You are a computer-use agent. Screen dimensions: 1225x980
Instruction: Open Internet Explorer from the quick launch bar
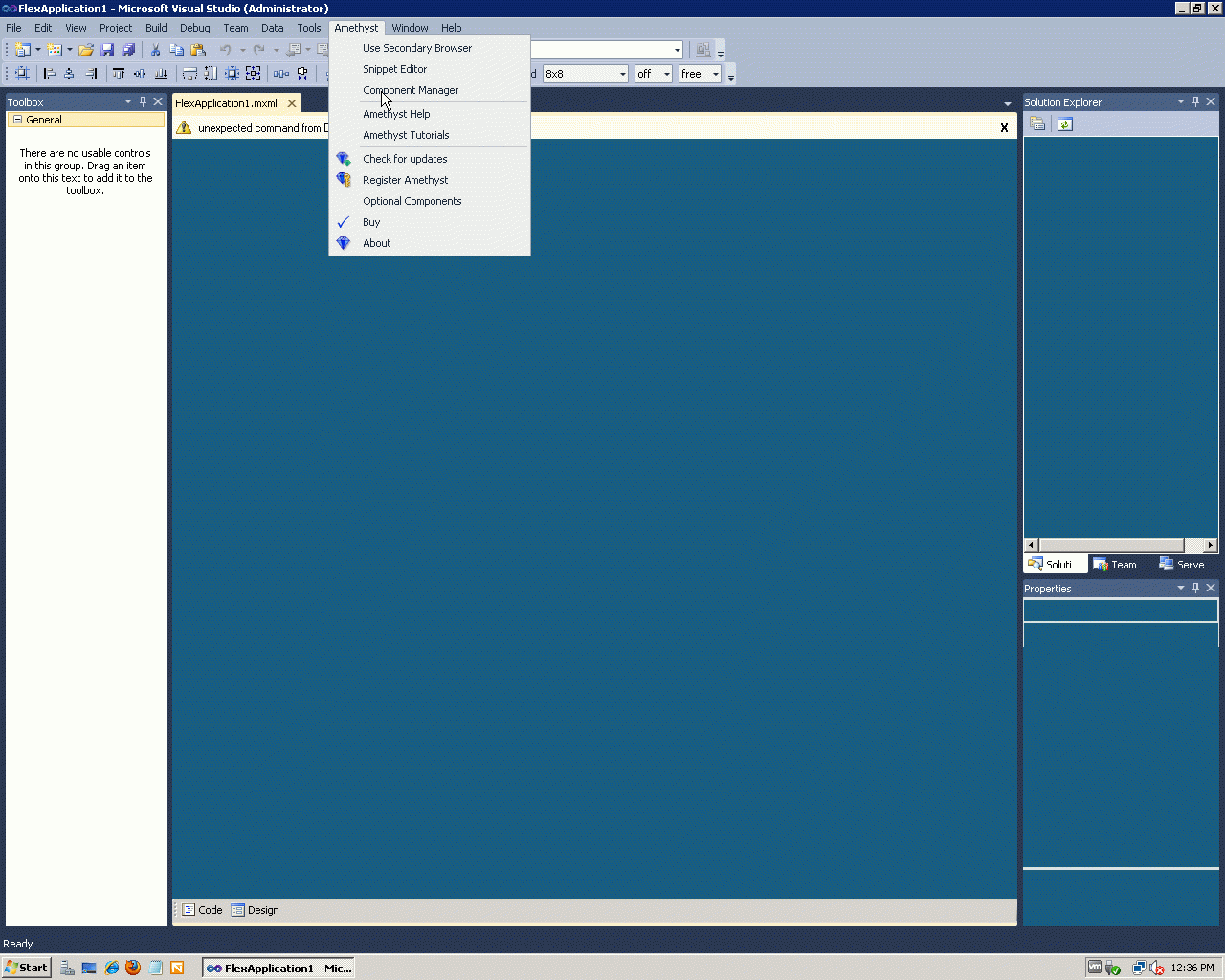pos(112,968)
